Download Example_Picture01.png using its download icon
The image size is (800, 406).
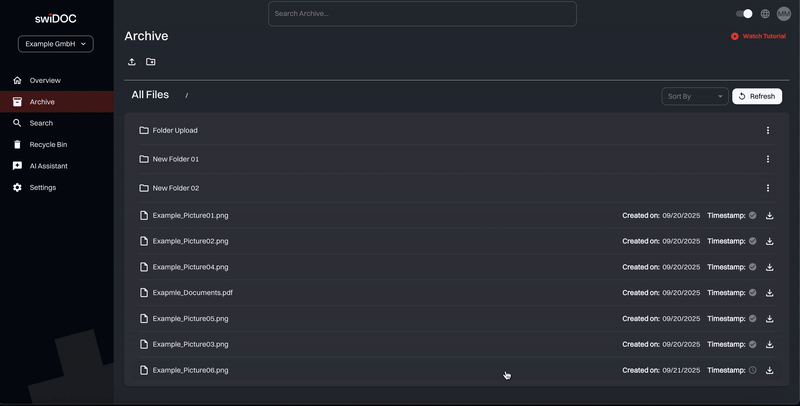pos(769,215)
